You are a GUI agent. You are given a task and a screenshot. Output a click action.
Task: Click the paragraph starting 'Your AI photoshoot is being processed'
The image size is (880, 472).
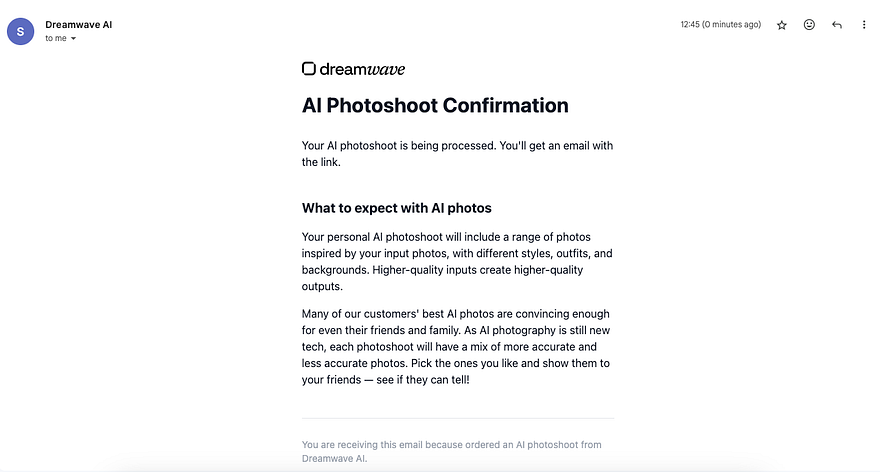coord(457,154)
